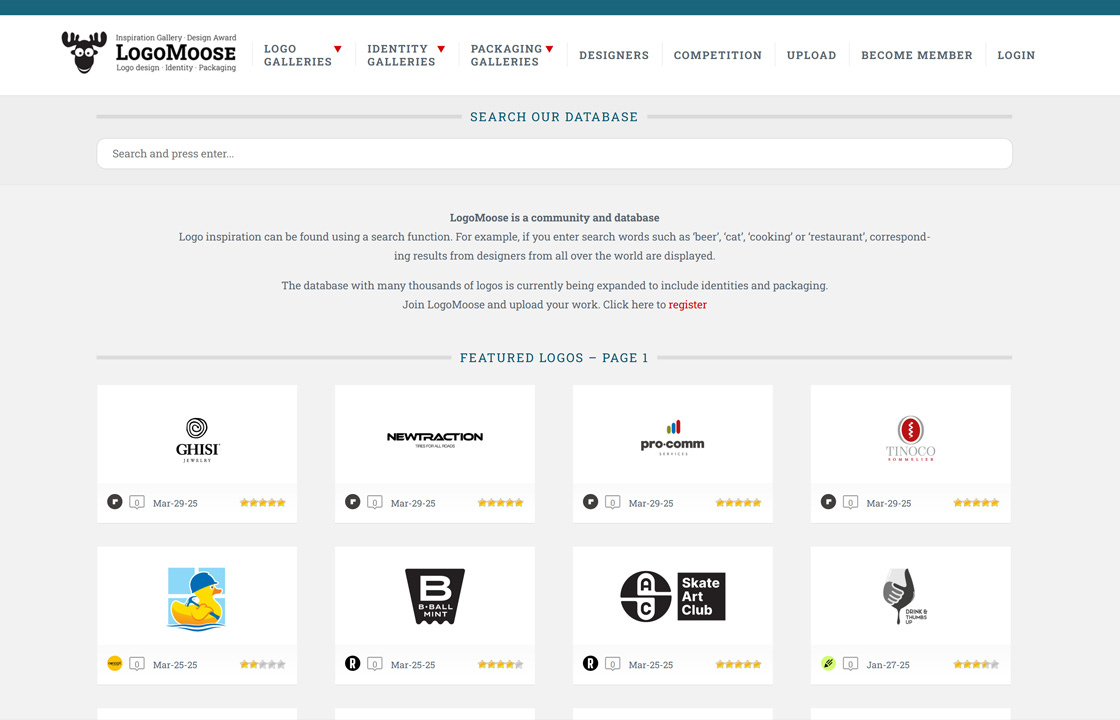
Task: Open the B-Ball Mint logo thumbnail
Action: click(x=435, y=596)
